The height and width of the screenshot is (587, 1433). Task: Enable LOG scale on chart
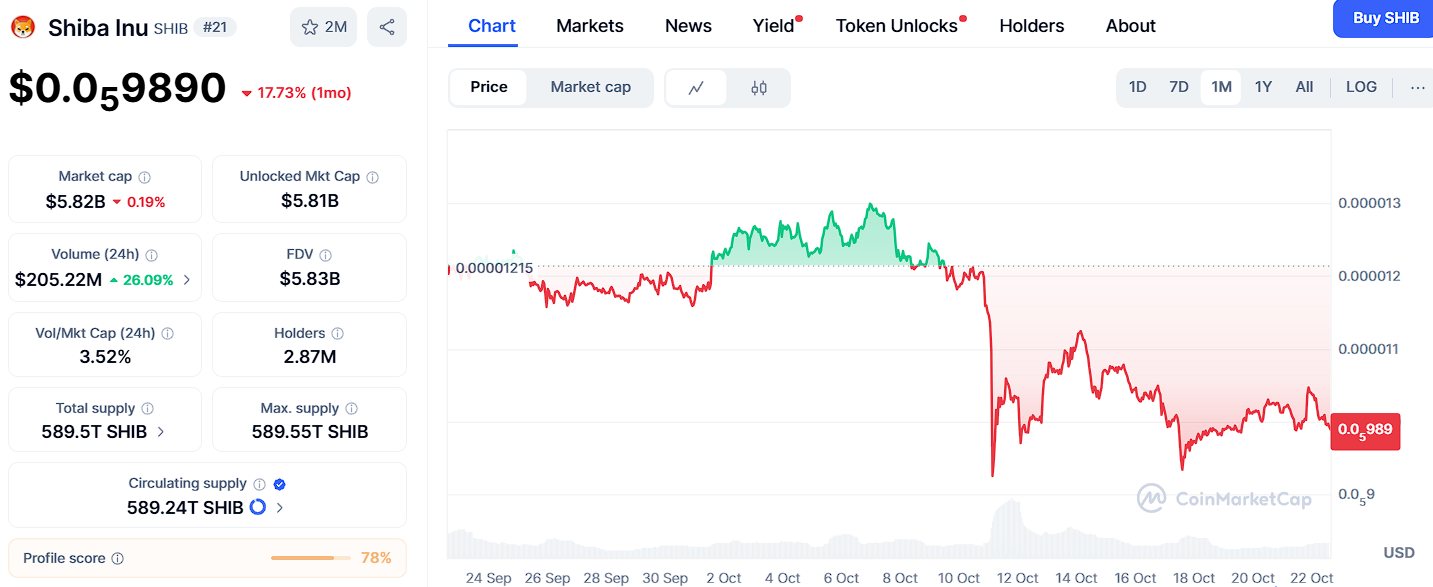[1361, 87]
